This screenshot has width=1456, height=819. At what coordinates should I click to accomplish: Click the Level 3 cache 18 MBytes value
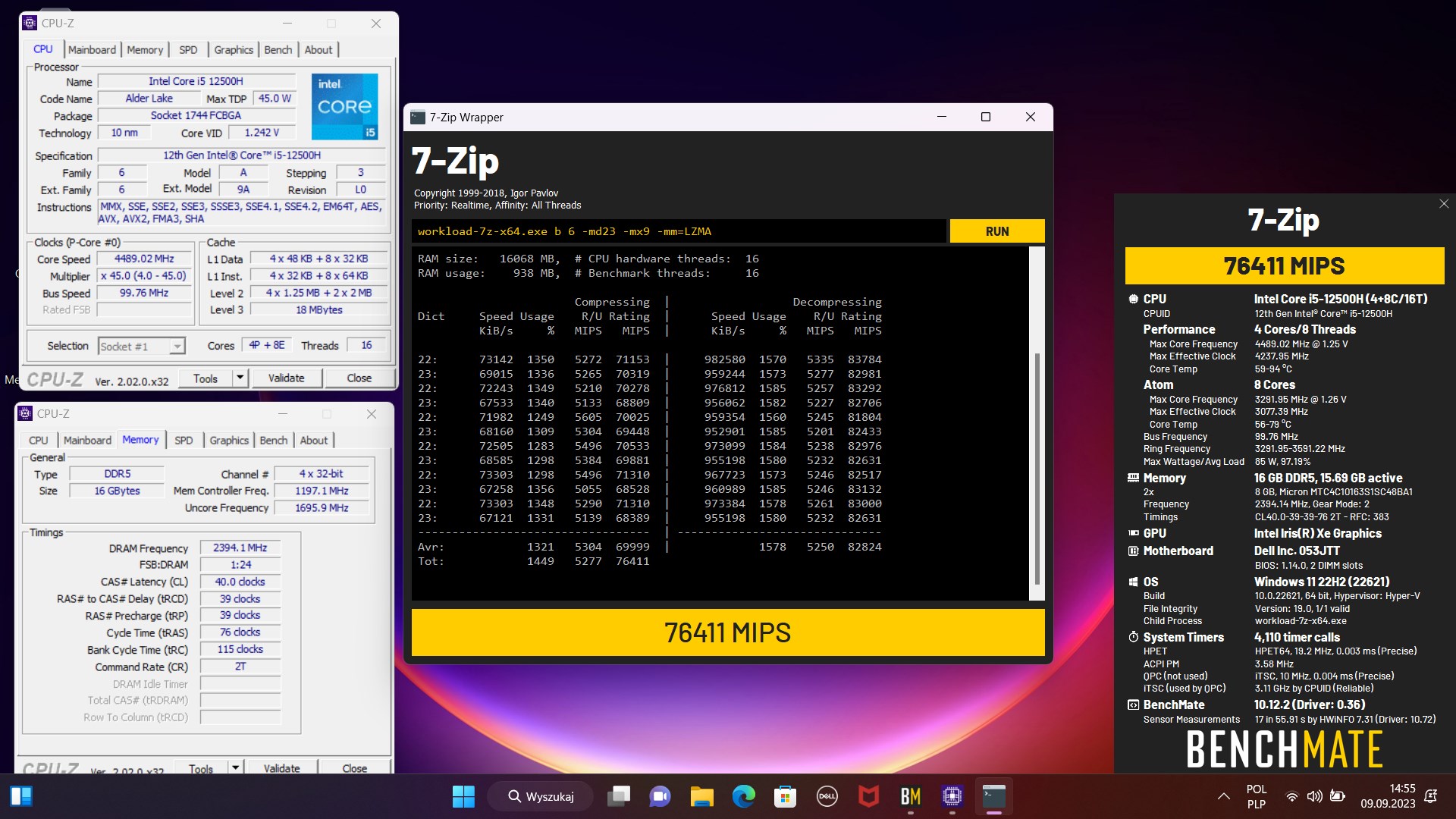click(318, 310)
